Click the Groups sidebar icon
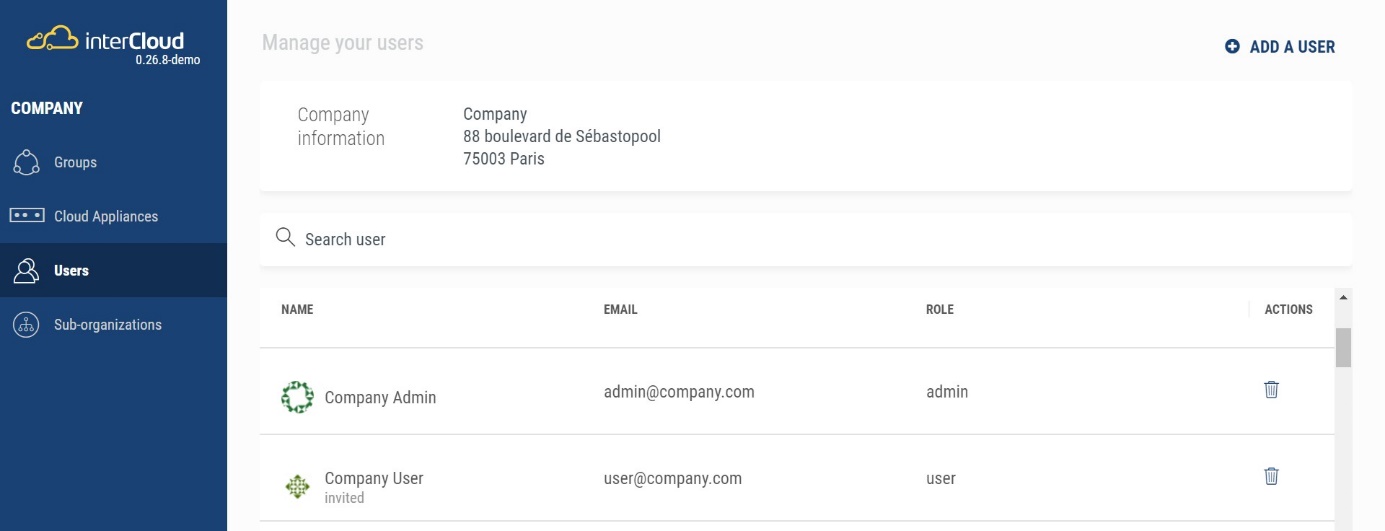 click(x=26, y=163)
